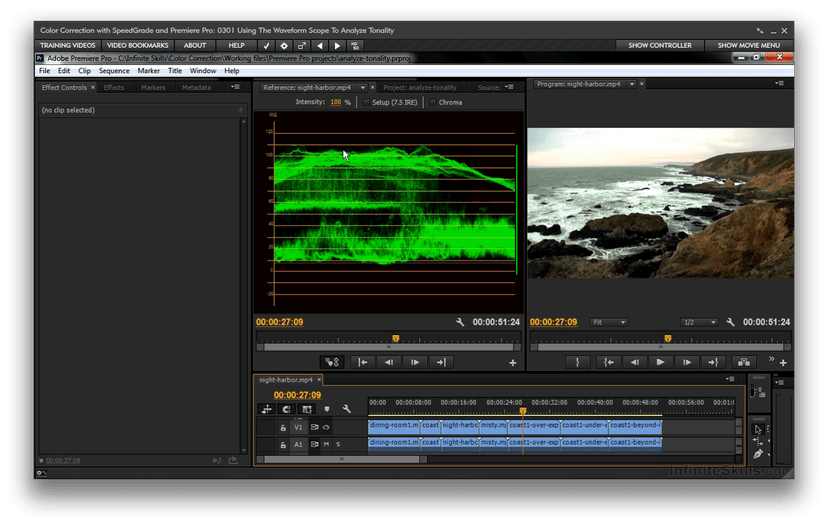Click the ABOUT button

click(194, 45)
